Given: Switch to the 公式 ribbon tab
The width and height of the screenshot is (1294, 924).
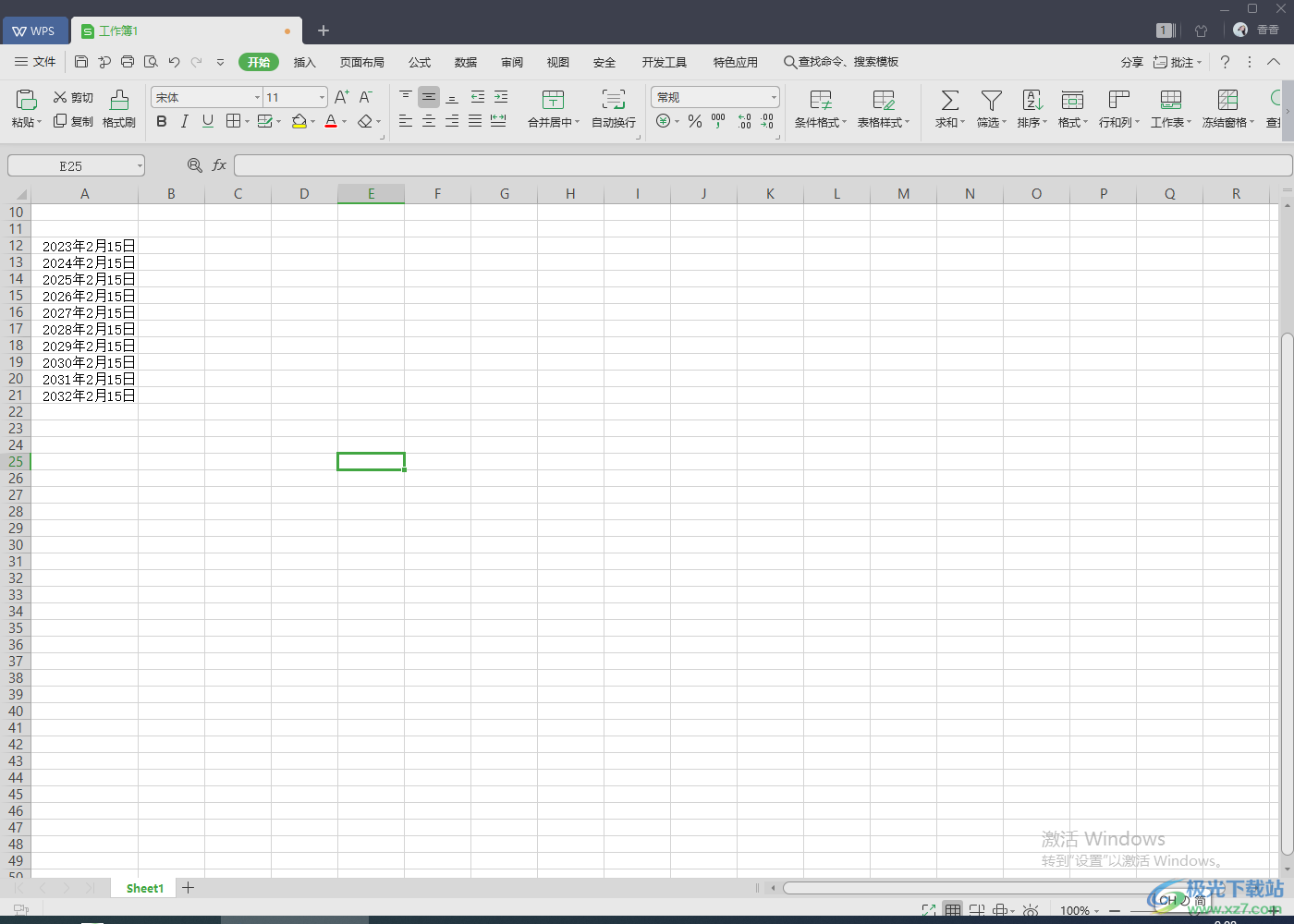Looking at the screenshot, I should (420, 62).
